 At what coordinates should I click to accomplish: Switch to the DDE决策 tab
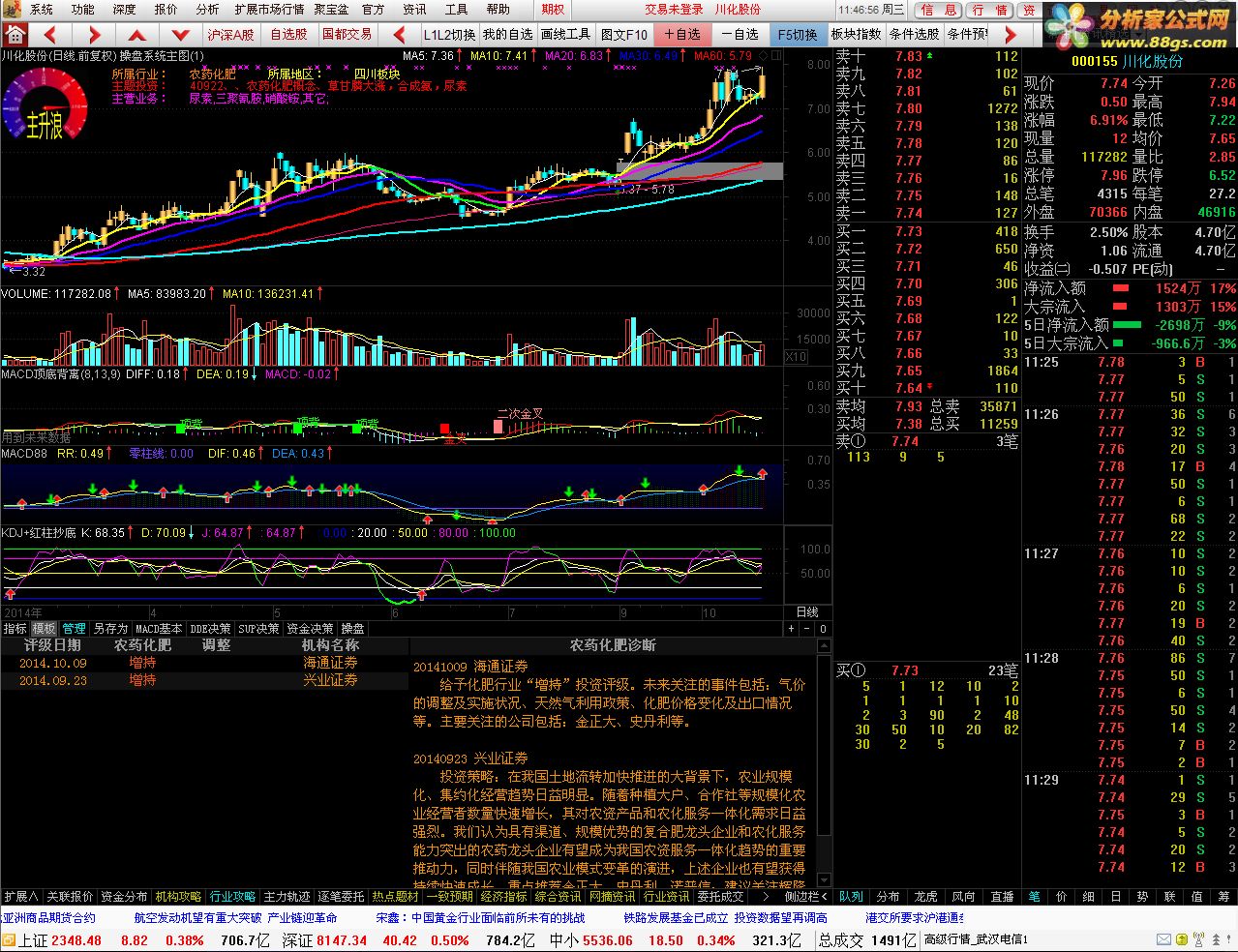(x=210, y=629)
